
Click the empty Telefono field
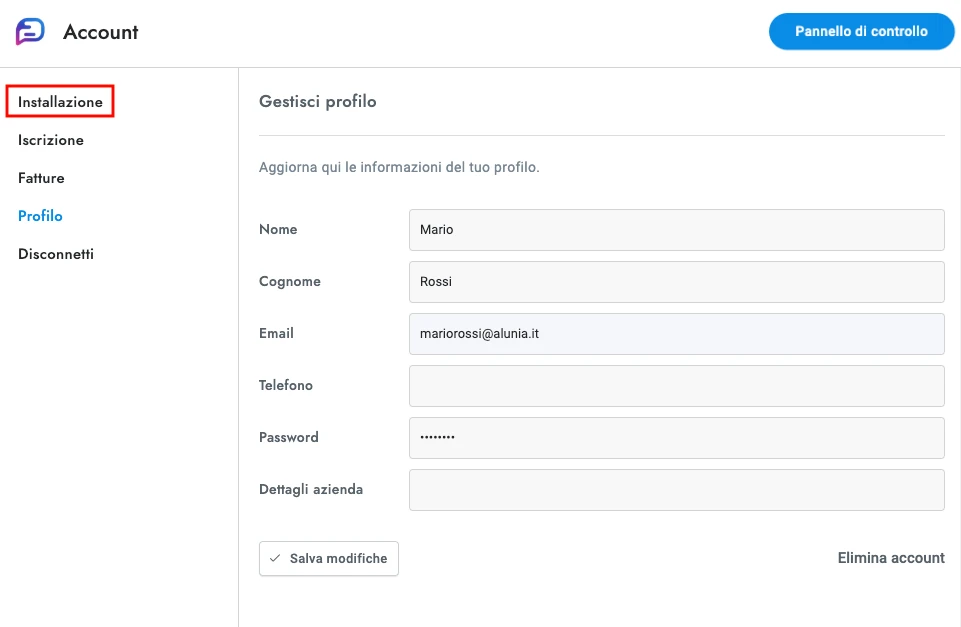(676, 386)
